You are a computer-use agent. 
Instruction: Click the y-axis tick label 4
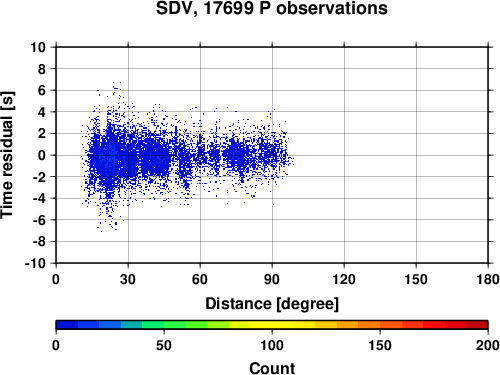coord(42,112)
